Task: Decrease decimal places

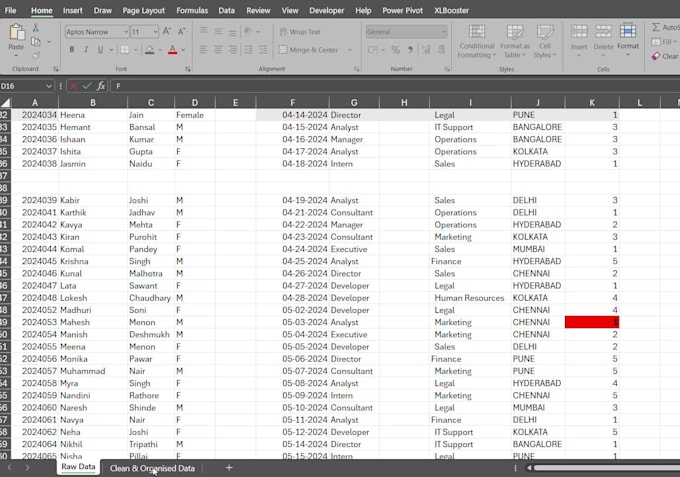Action: (x=441, y=50)
